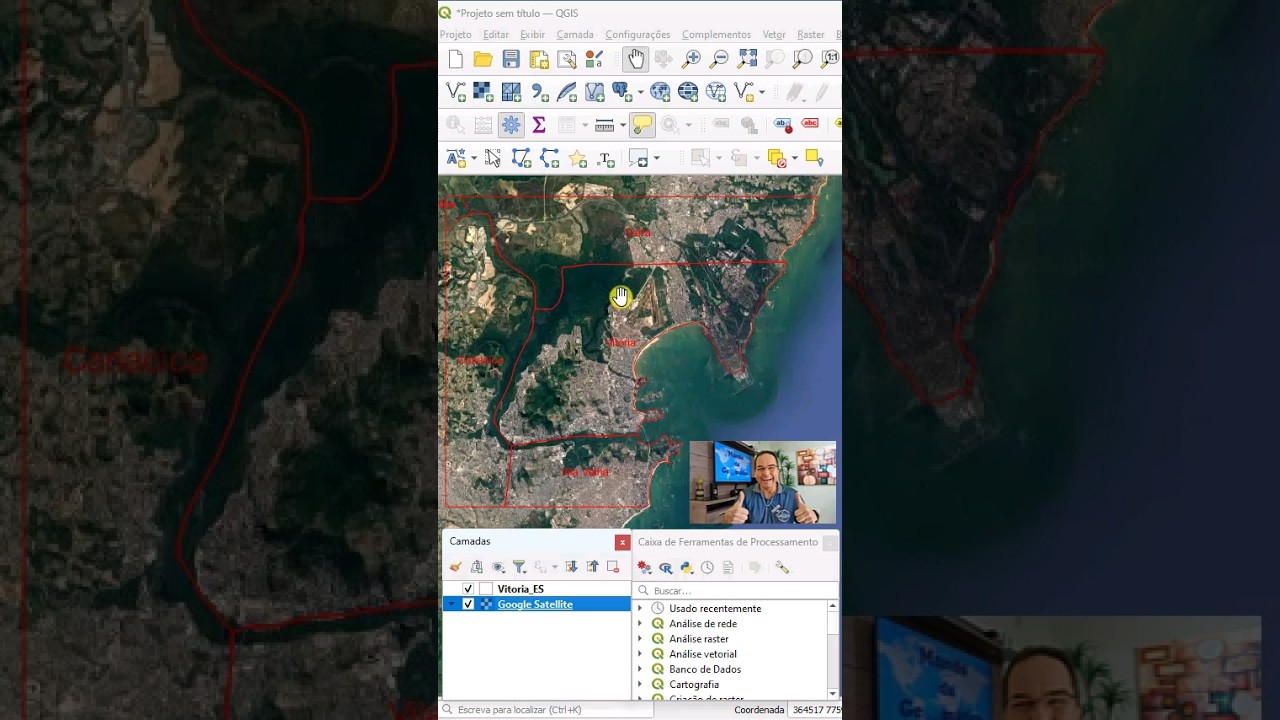Click the processing toolbox vertical scrollbar

tap(832, 650)
